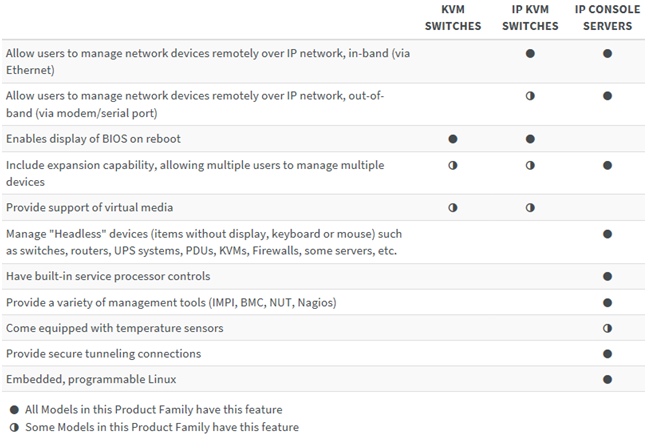Viewport: 647px width, 441px height.
Task: Click dot in management tools row
Action: [x=607, y=303]
